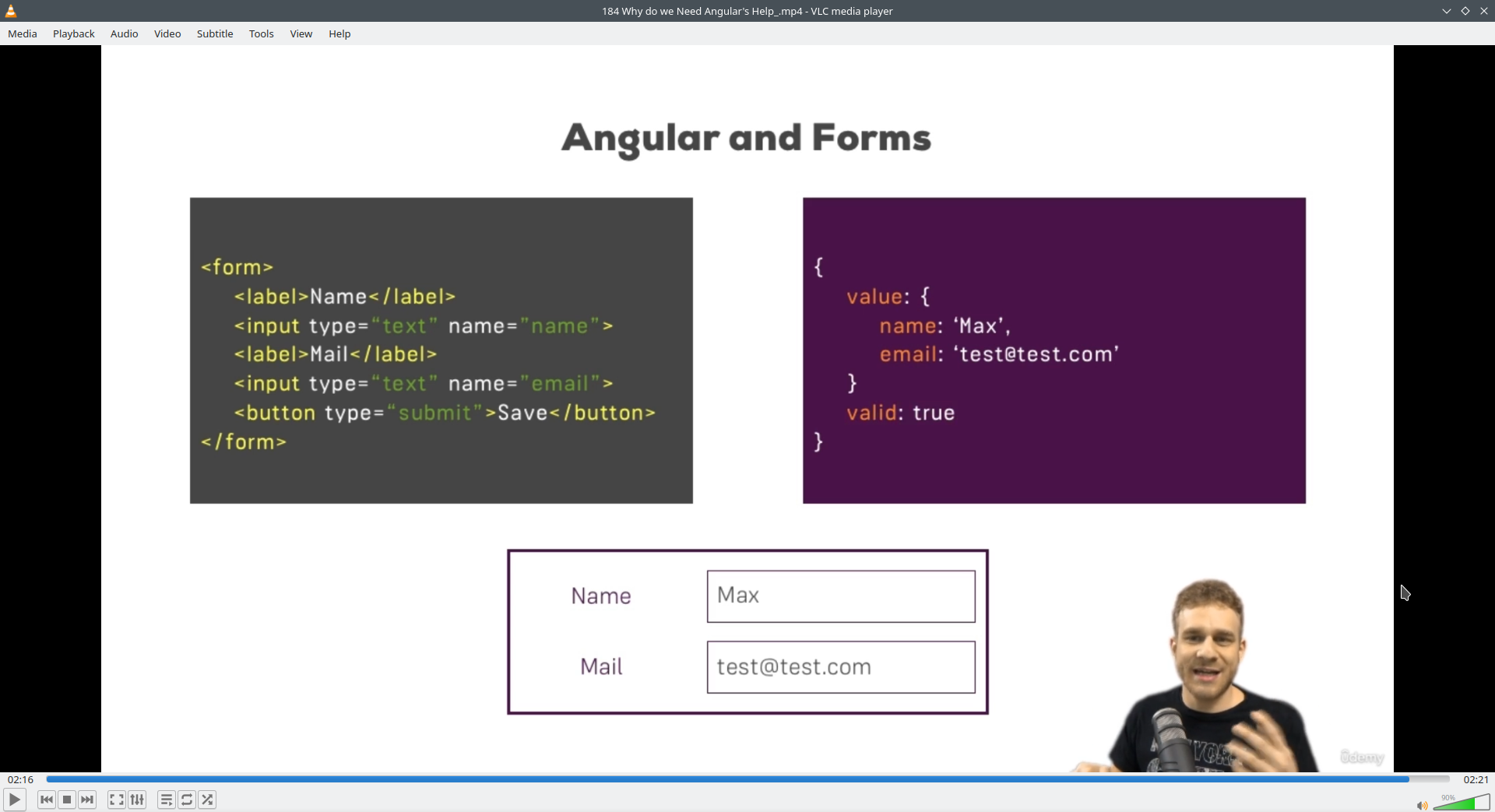The height and width of the screenshot is (812, 1495).
Task: Show the playlist view
Action: click(167, 800)
